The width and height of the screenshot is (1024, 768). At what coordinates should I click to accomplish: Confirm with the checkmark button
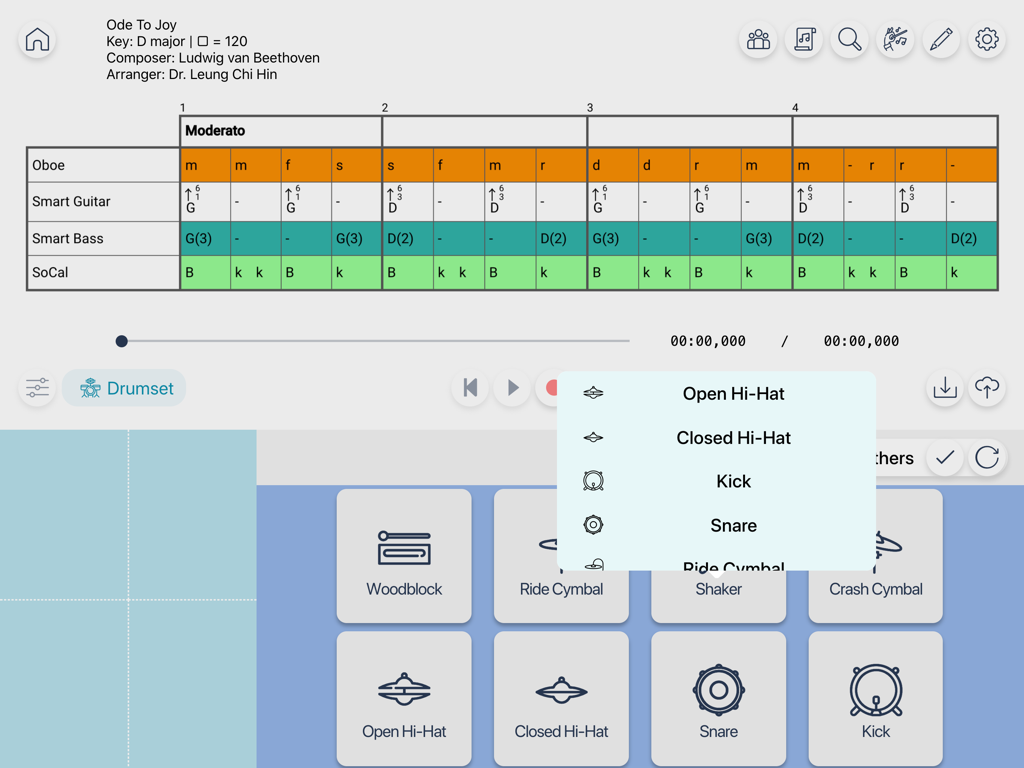[945, 458]
